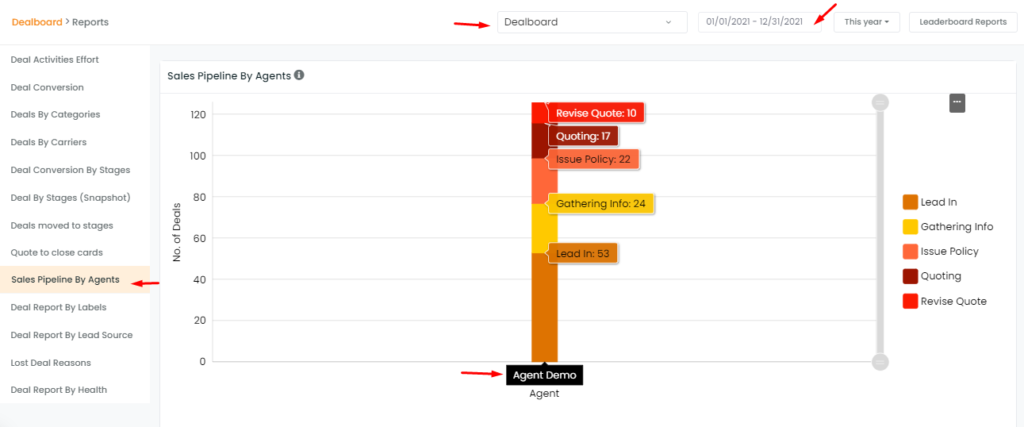The height and width of the screenshot is (427, 1024).
Task: Click the top scrollbar grip handle
Action: point(880,103)
